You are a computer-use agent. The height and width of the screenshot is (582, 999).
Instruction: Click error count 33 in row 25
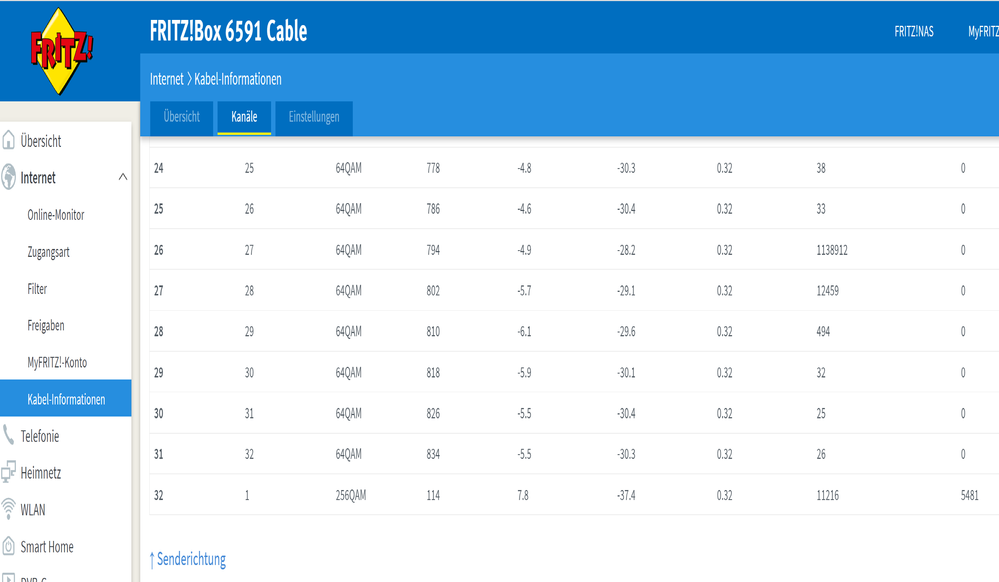(x=821, y=209)
